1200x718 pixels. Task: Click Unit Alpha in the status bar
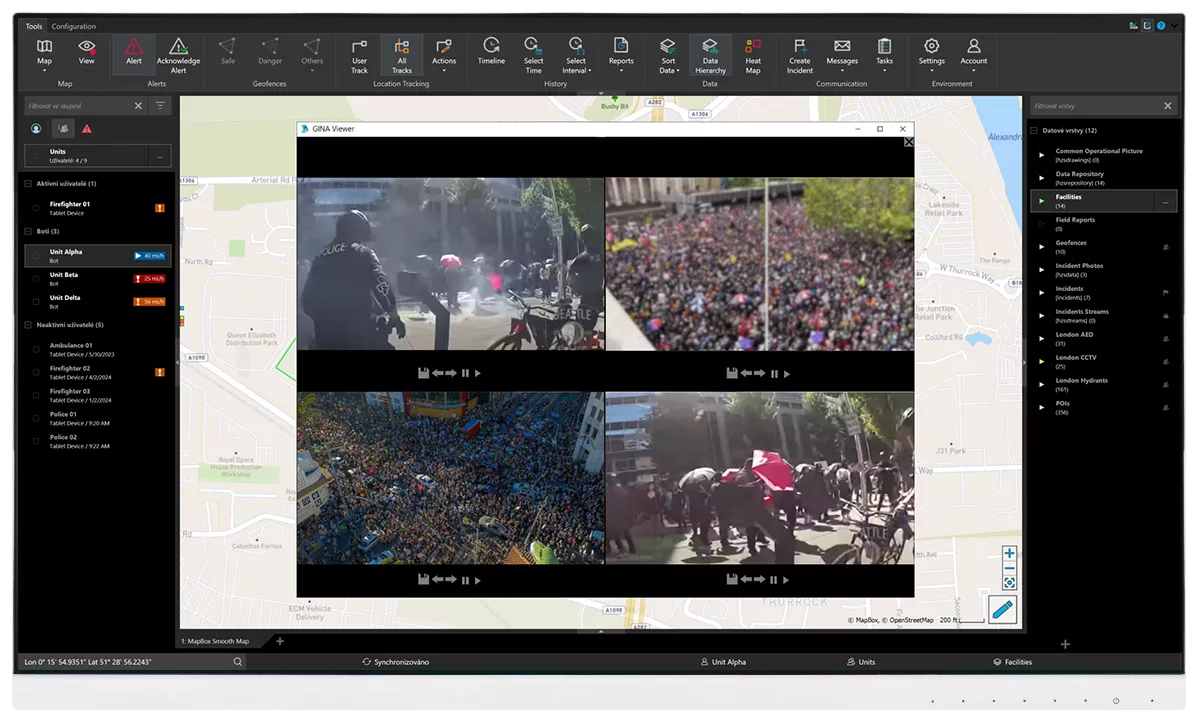coord(723,662)
